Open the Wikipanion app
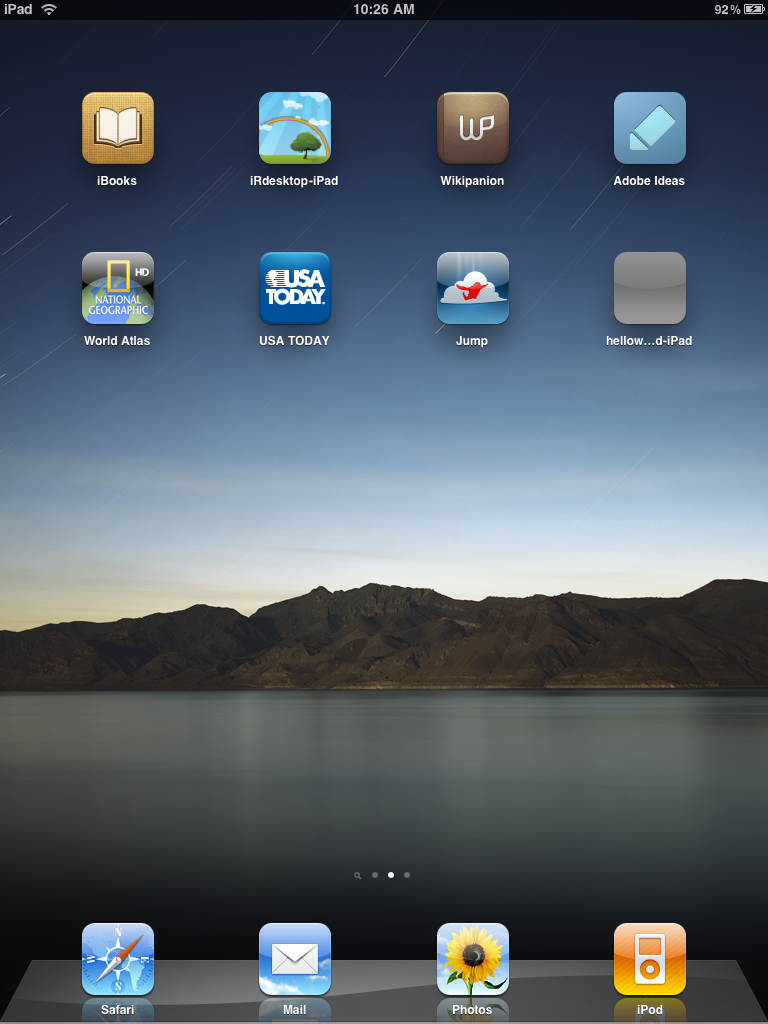Screen dimensions: 768x1024 point(472,128)
